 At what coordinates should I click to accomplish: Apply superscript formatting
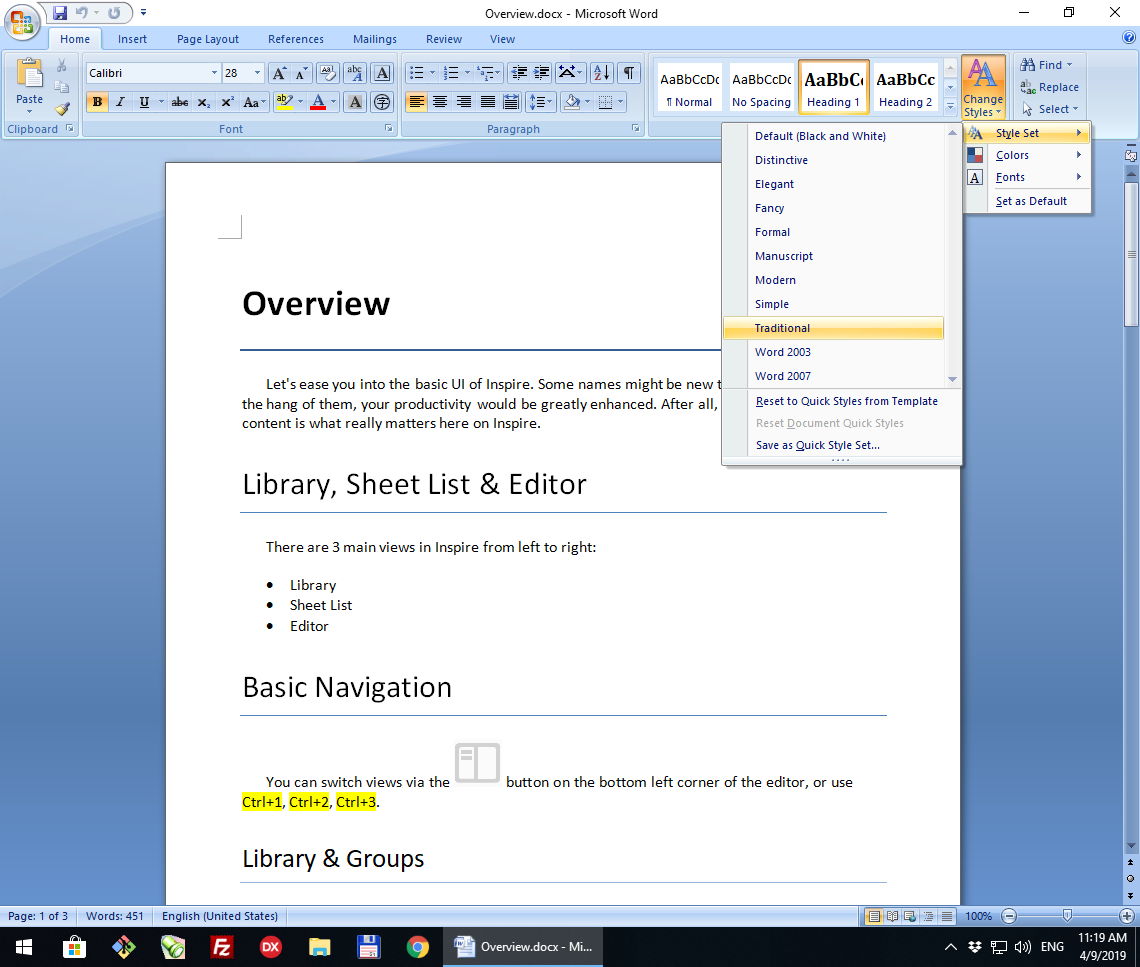coord(227,103)
